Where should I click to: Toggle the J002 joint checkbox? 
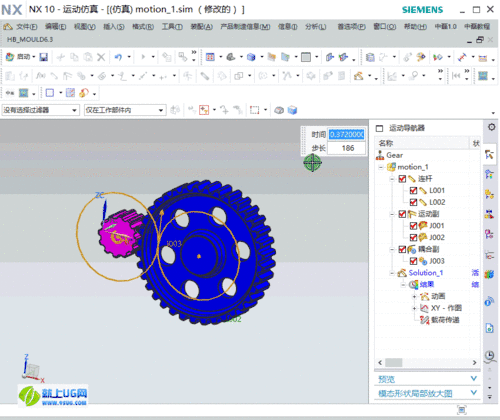pos(413,237)
